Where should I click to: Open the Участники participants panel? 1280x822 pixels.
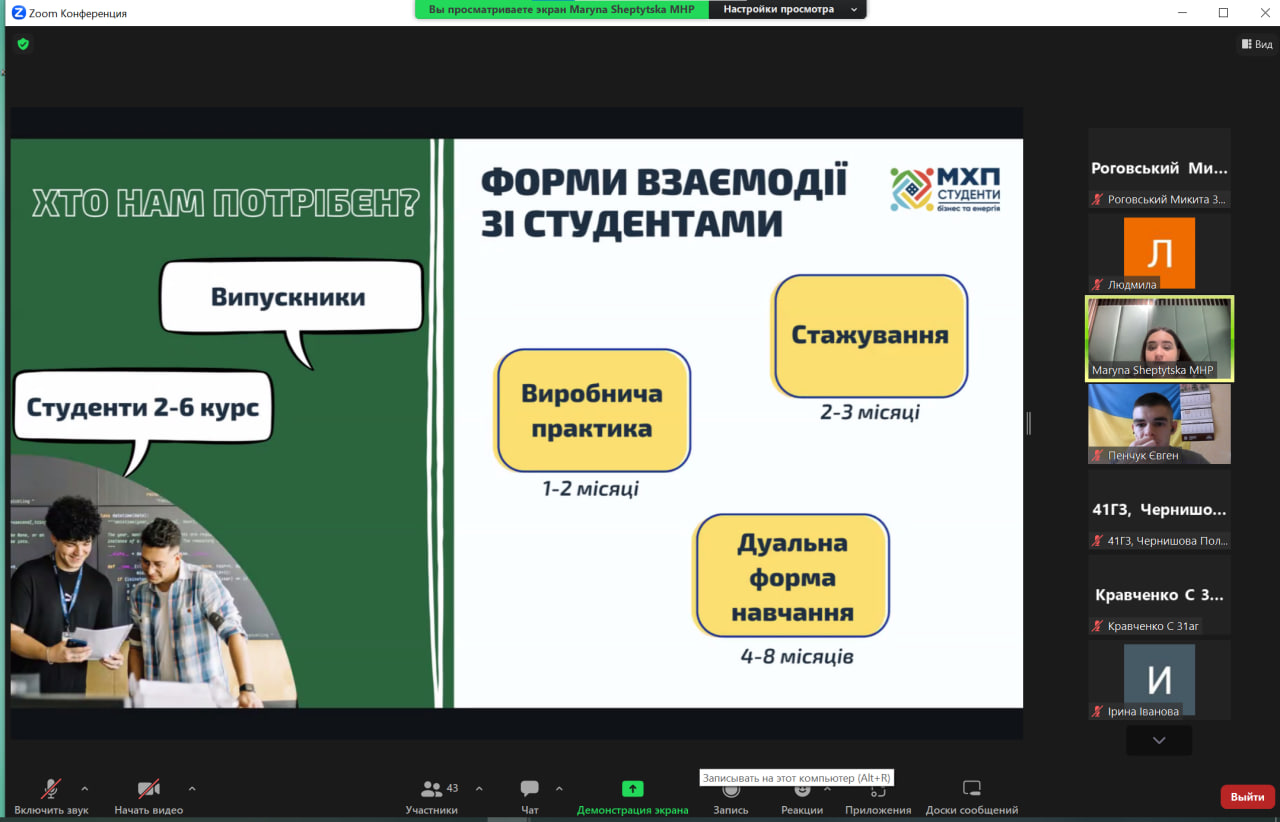pos(432,797)
